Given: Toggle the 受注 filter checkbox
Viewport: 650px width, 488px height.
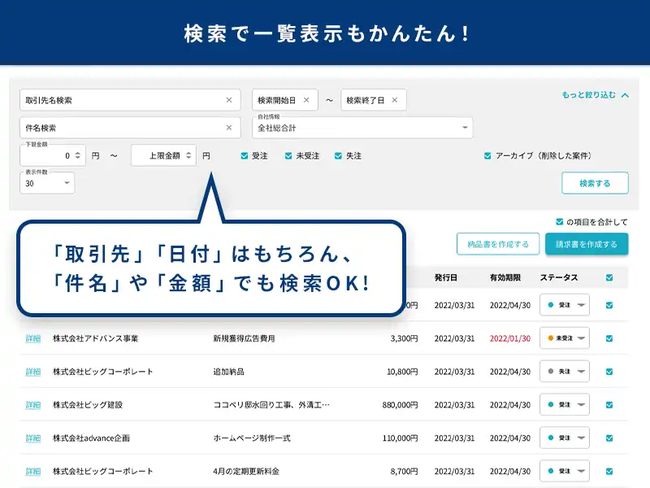Looking at the screenshot, I should [245, 156].
